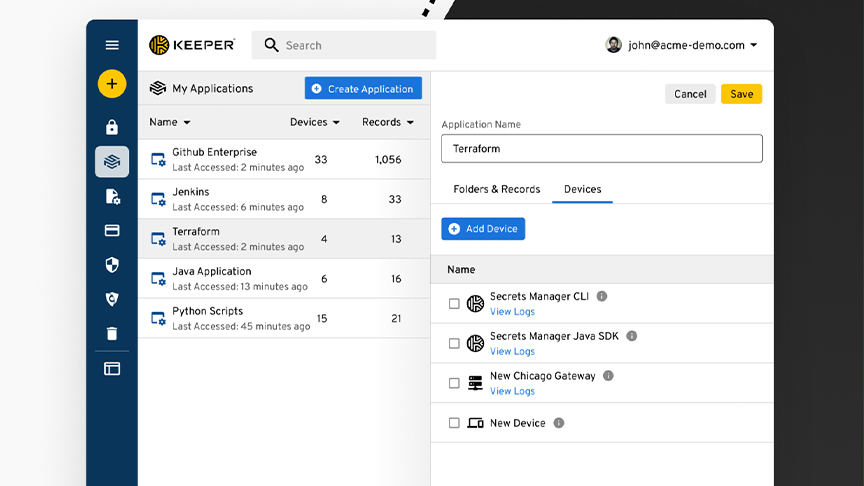
Task: Open View Logs for Secrets Manager Java SDK
Action: (x=512, y=352)
